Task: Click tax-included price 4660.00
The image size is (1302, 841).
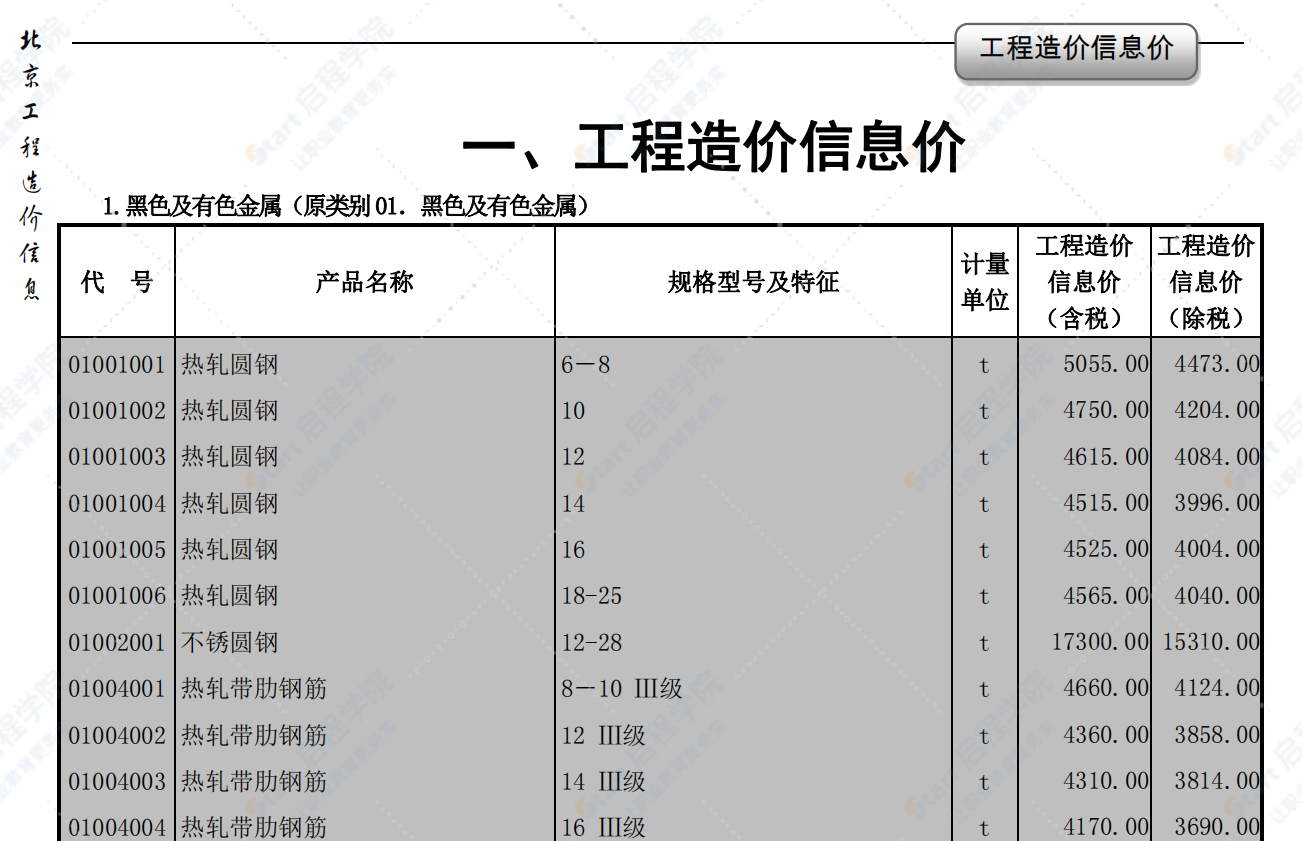Action: pyautogui.click(x=1106, y=688)
